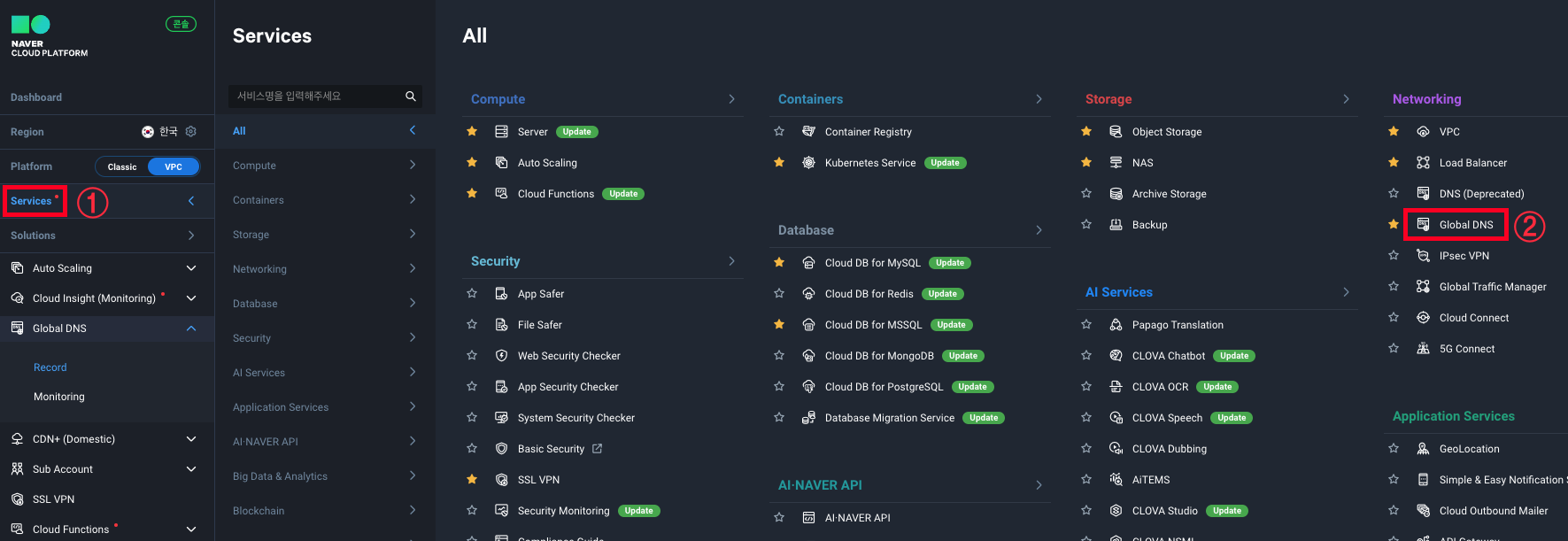Screen dimensions: 1568x541
Task: Click the Kubernetes Service icon
Action: click(808, 162)
